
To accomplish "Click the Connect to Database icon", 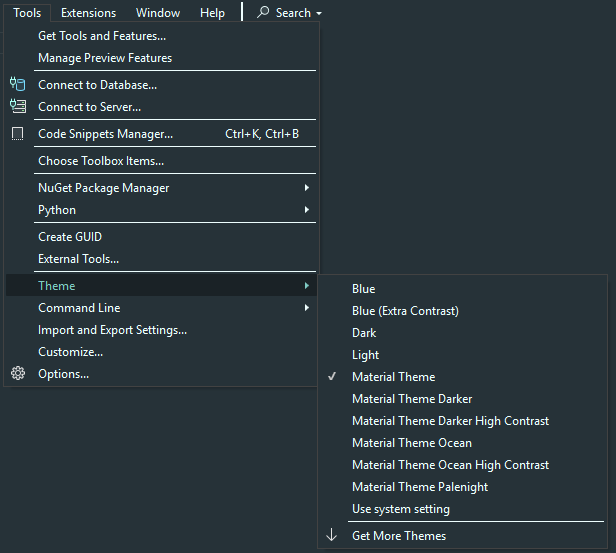I will point(17,85).
